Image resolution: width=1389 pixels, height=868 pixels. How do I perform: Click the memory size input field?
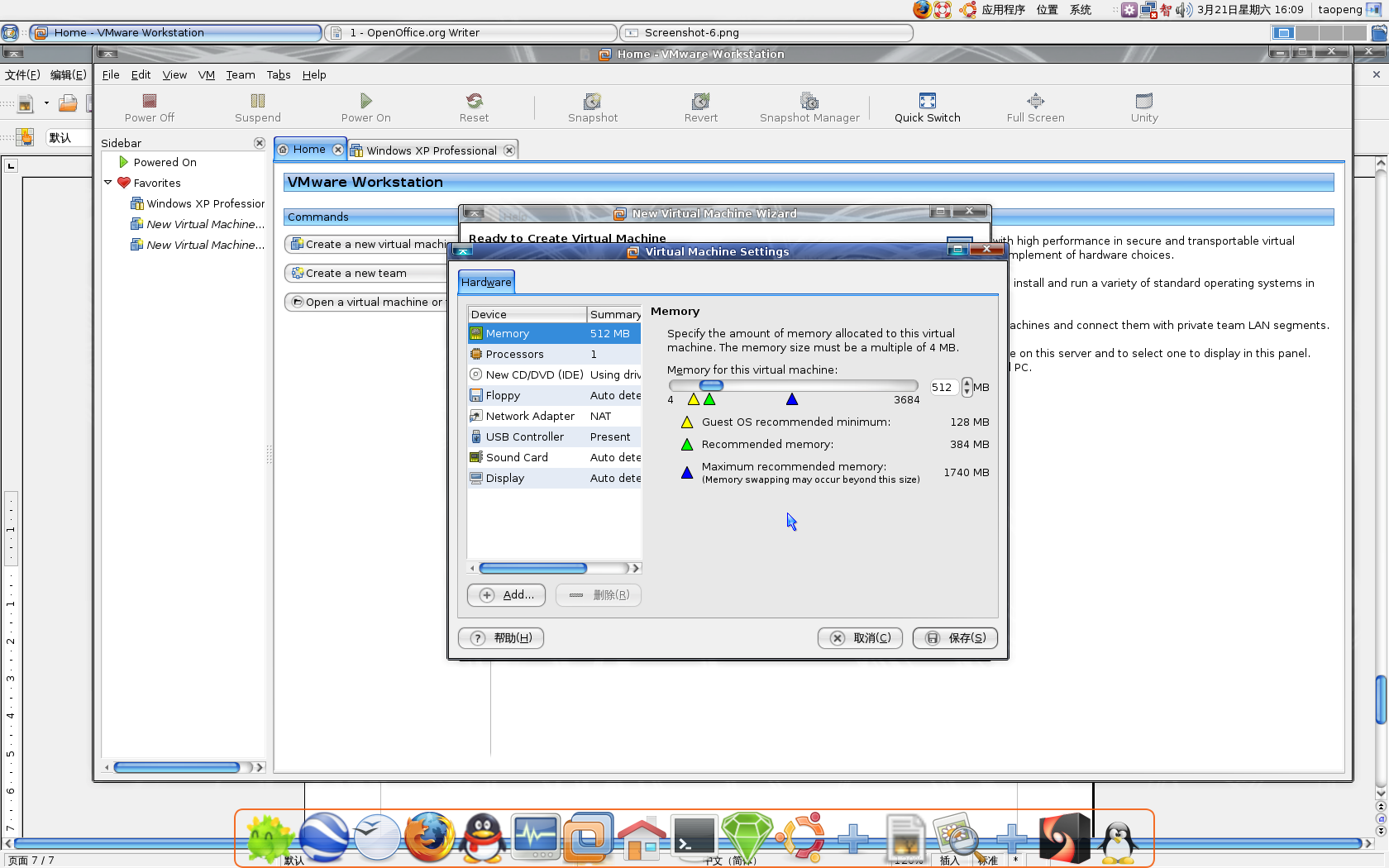(x=944, y=387)
